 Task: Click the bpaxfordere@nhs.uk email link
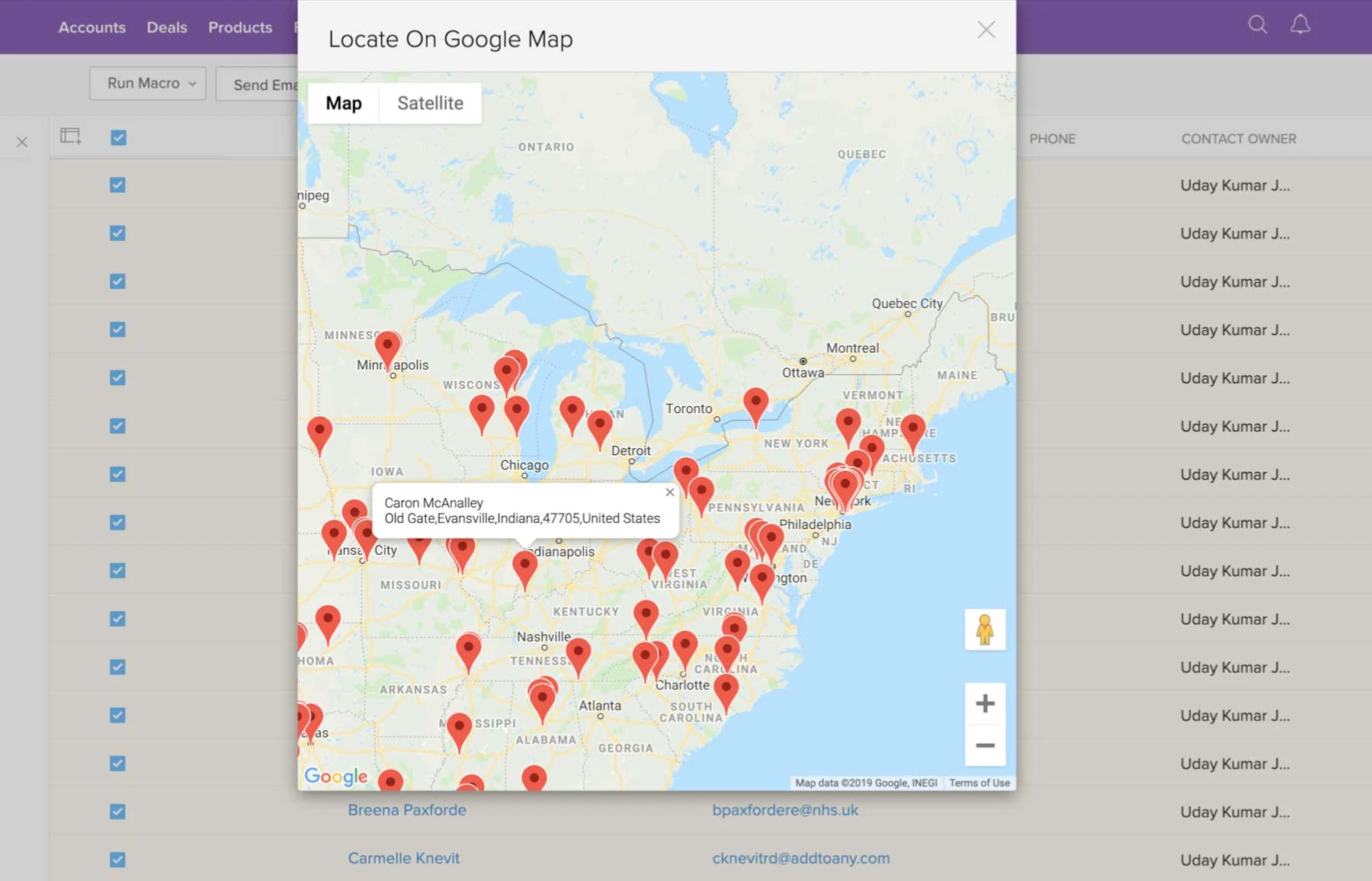785,809
